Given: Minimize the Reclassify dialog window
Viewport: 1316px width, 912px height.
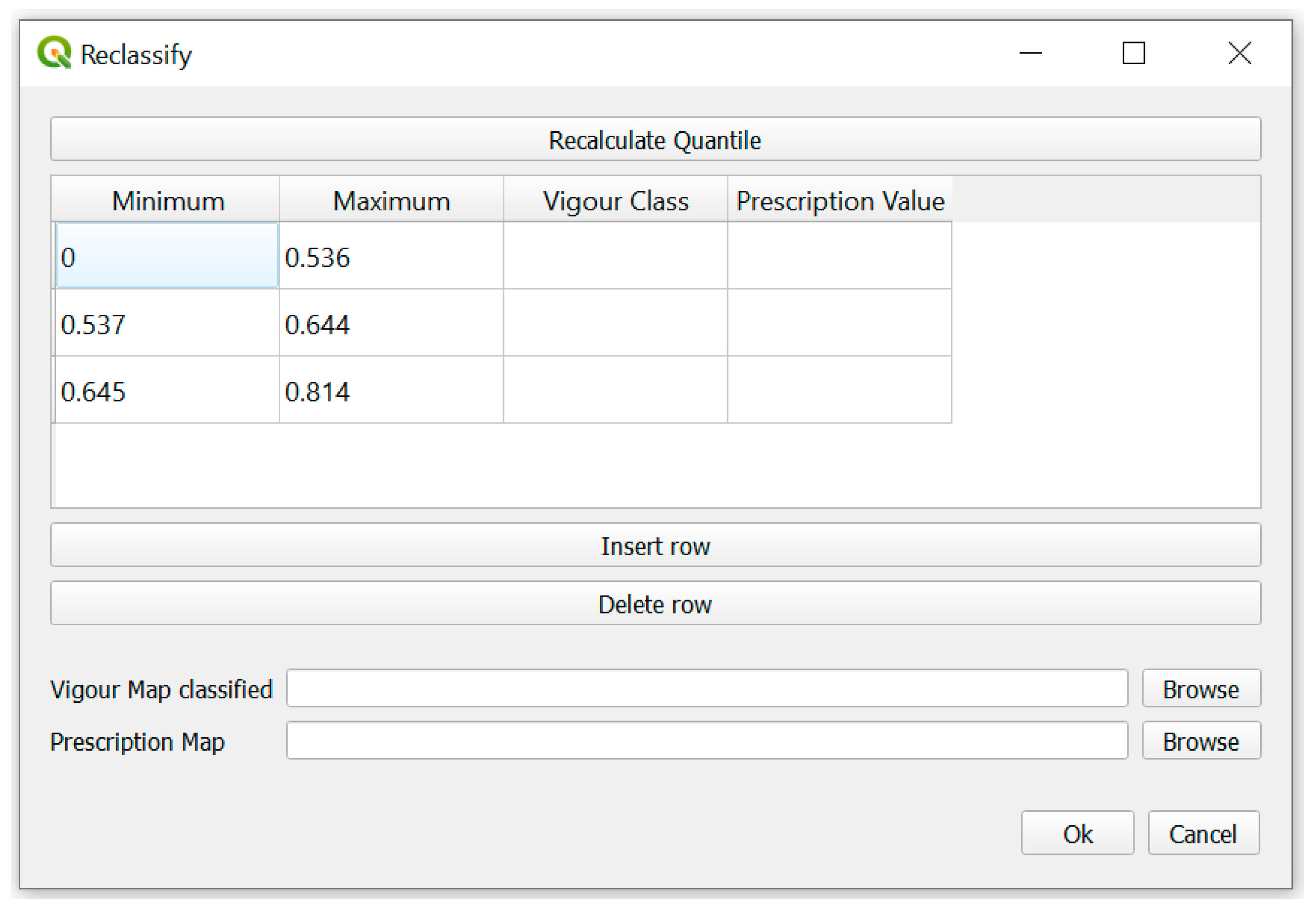Looking at the screenshot, I should pos(1030,53).
